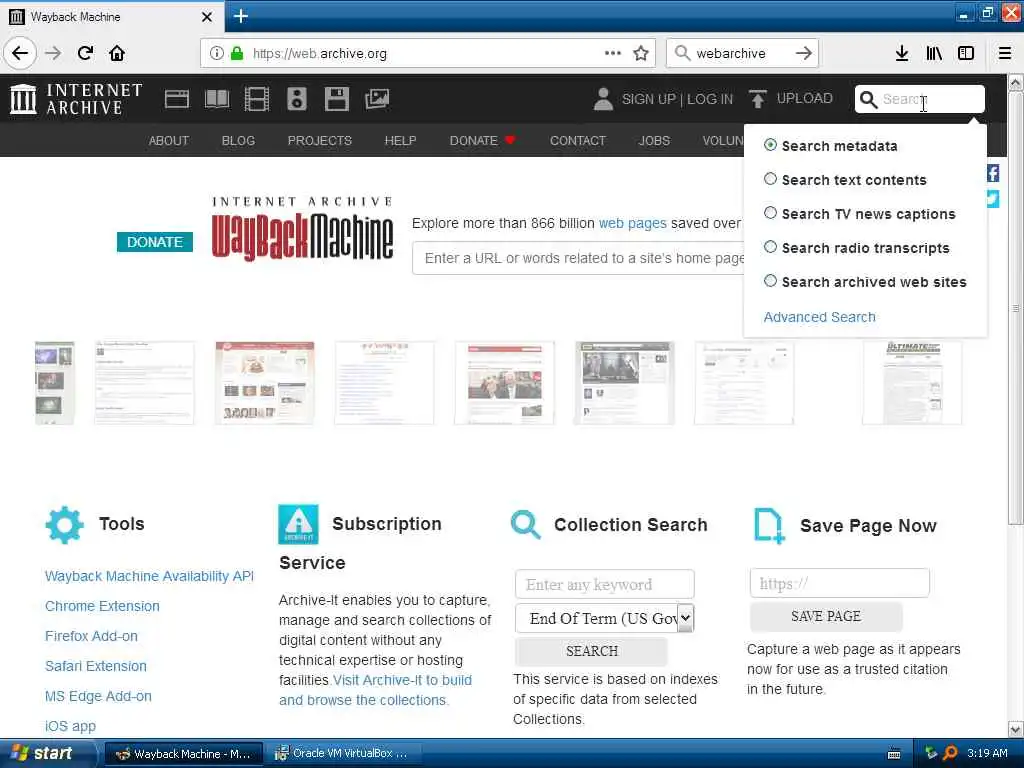The height and width of the screenshot is (768, 1024).
Task: Go to browser home page
Action: (117, 53)
